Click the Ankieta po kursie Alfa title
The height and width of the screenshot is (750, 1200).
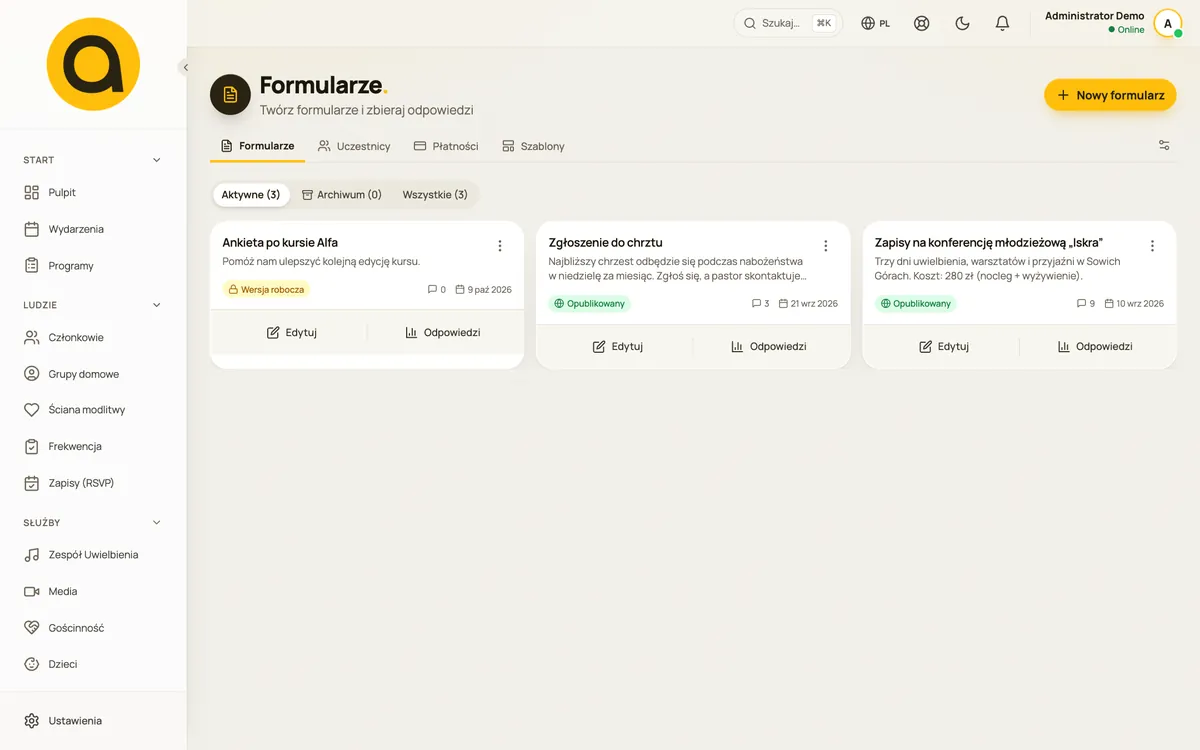click(x=280, y=243)
